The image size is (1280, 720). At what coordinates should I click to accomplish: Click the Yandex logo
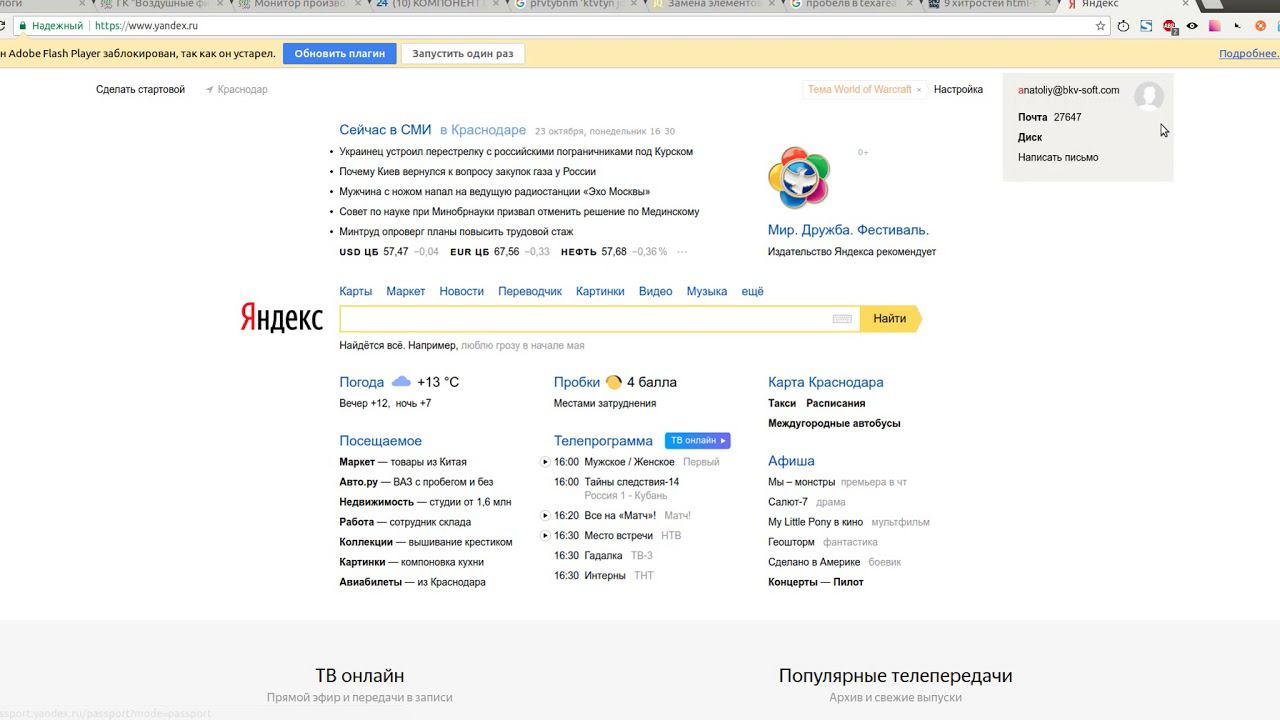[x=282, y=318]
